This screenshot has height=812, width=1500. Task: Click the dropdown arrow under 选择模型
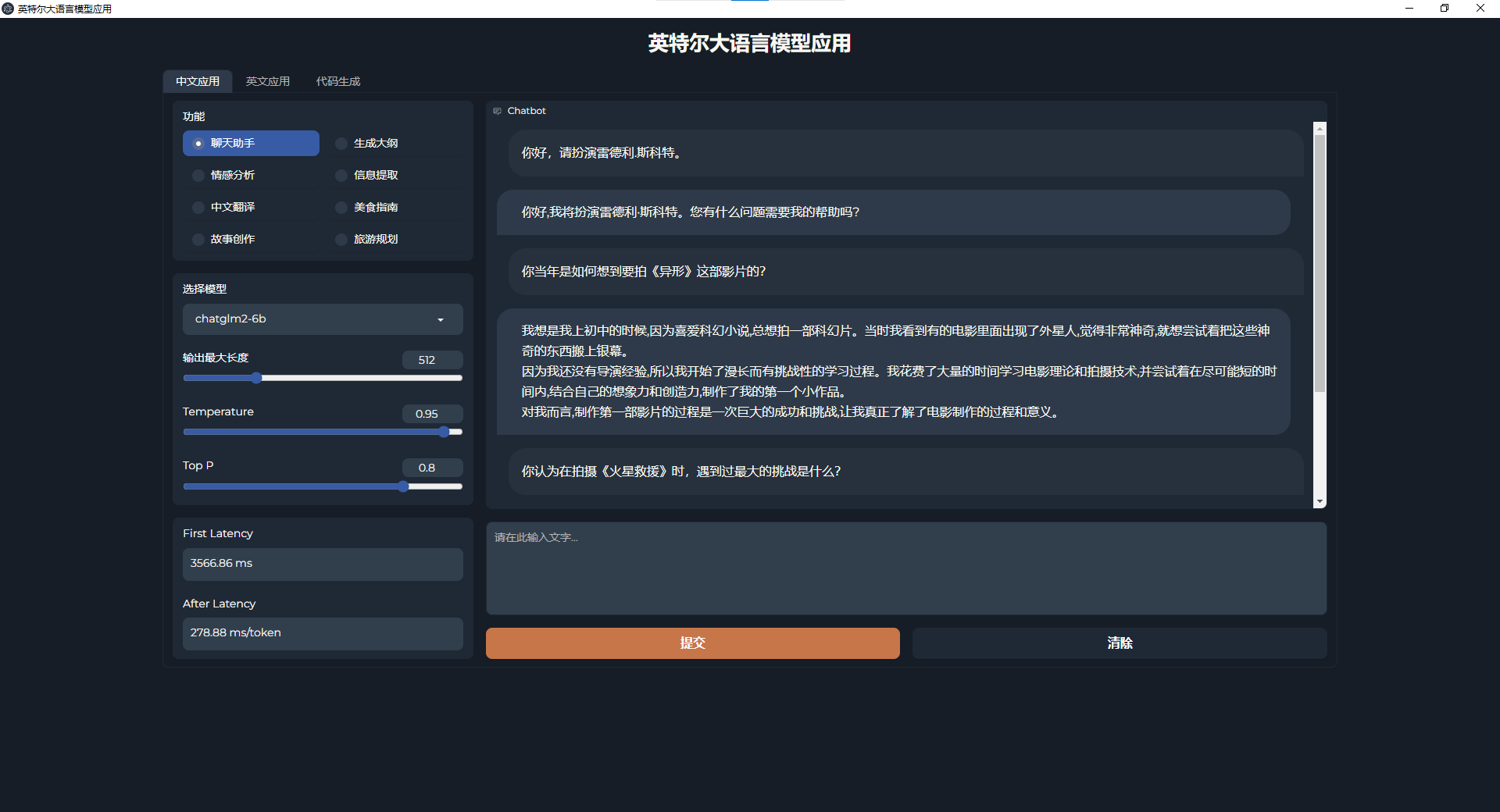tap(440, 319)
